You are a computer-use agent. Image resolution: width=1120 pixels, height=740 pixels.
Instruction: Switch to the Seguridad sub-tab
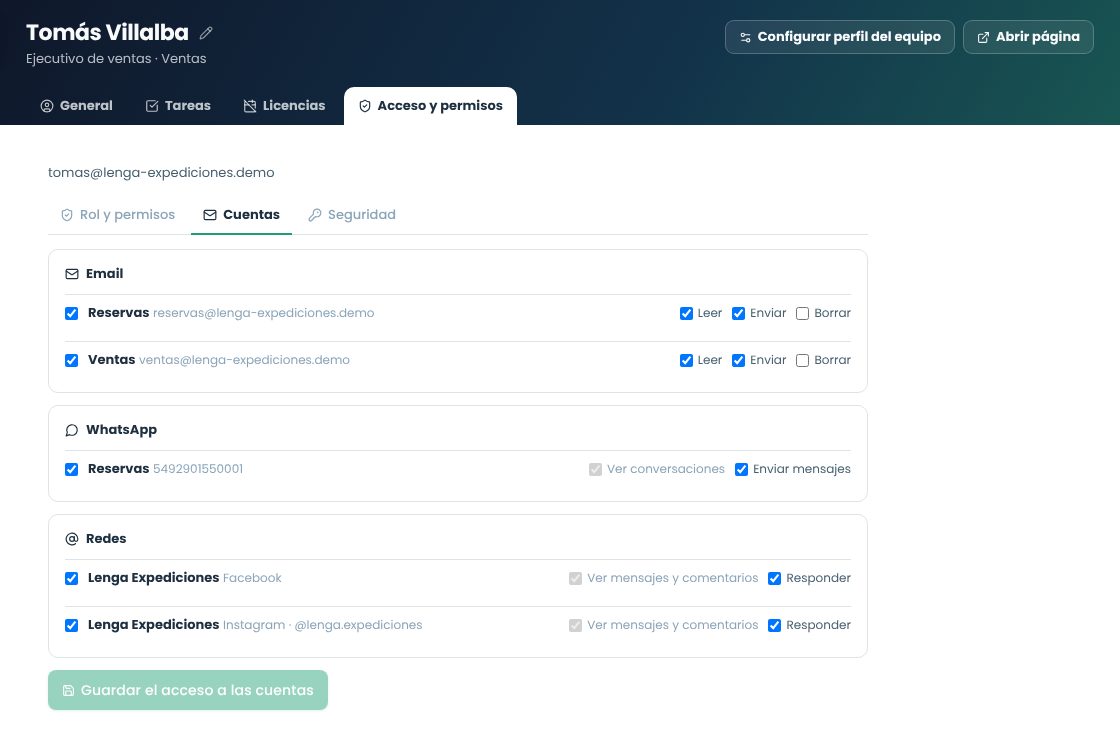tap(351, 215)
